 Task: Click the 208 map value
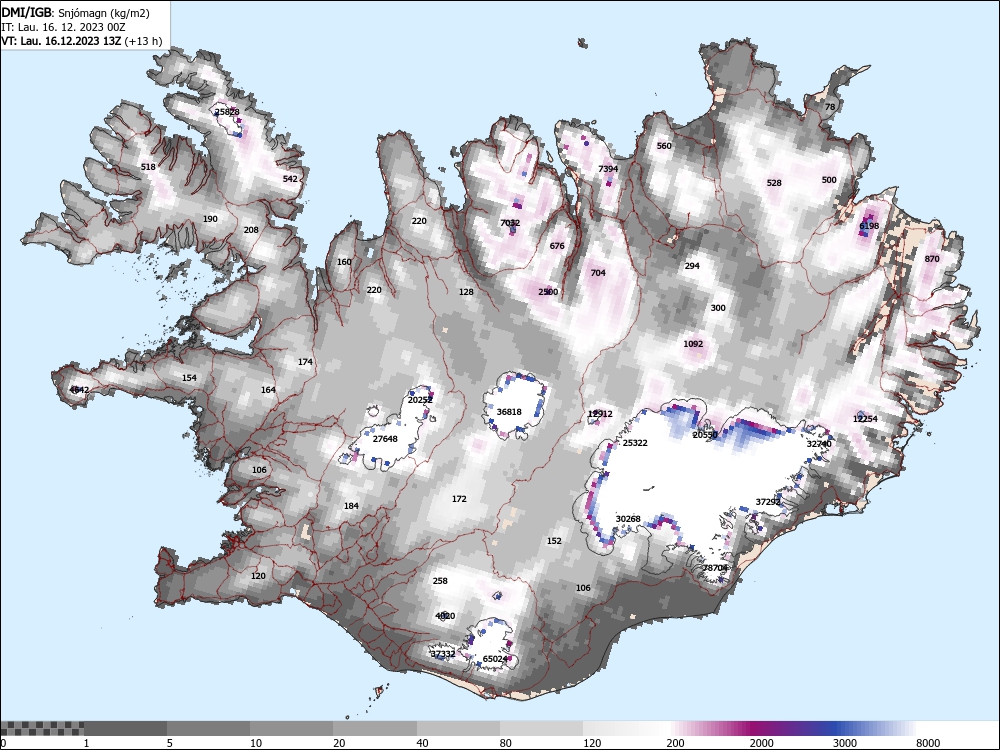[x=251, y=230]
